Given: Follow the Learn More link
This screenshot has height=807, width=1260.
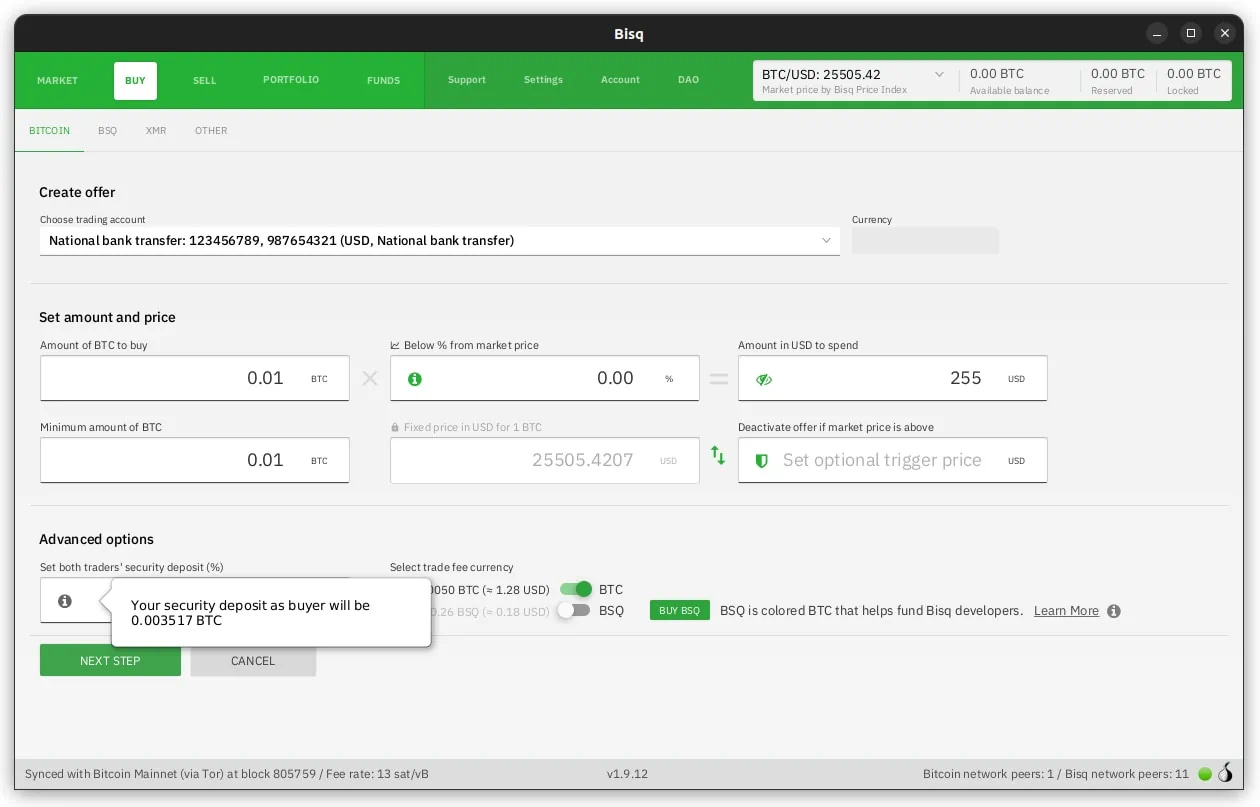Looking at the screenshot, I should [x=1066, y=611].
